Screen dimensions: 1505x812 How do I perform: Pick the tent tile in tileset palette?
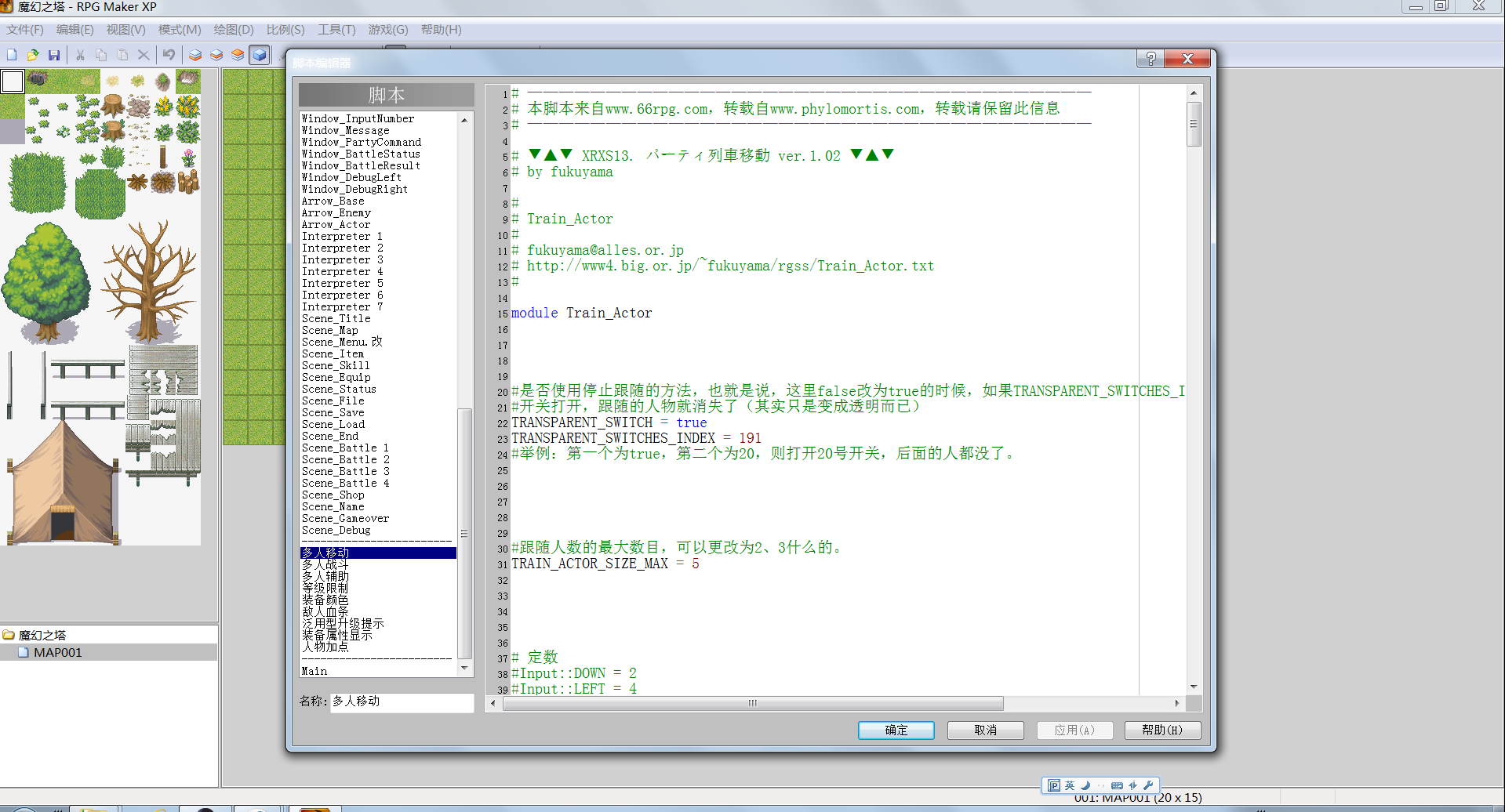tap(63, 482)
